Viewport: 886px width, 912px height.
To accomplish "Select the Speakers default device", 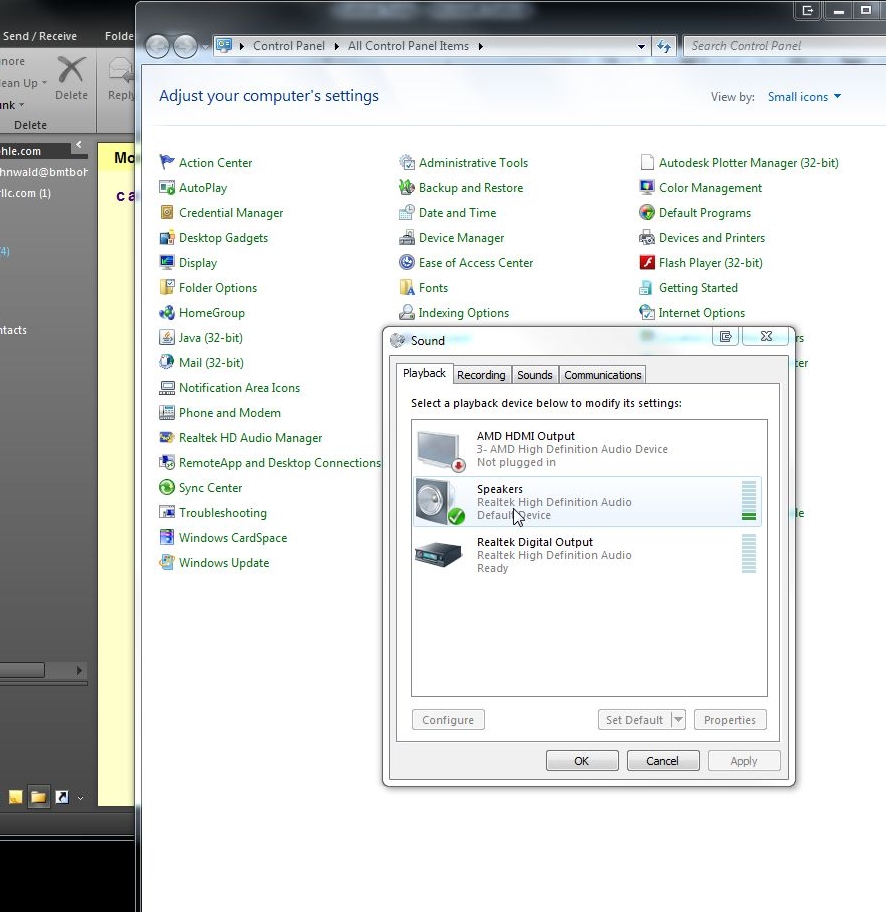I will click(587, 501).
